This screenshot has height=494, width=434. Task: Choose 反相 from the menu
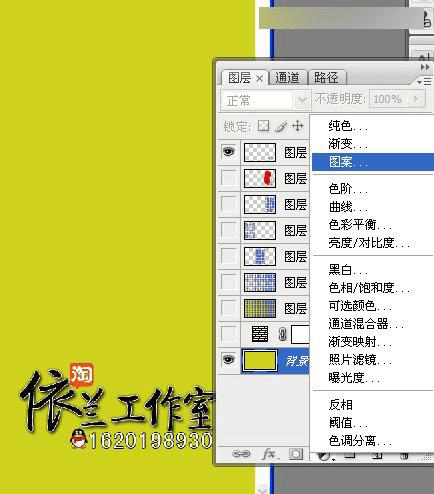pos(373,405)
